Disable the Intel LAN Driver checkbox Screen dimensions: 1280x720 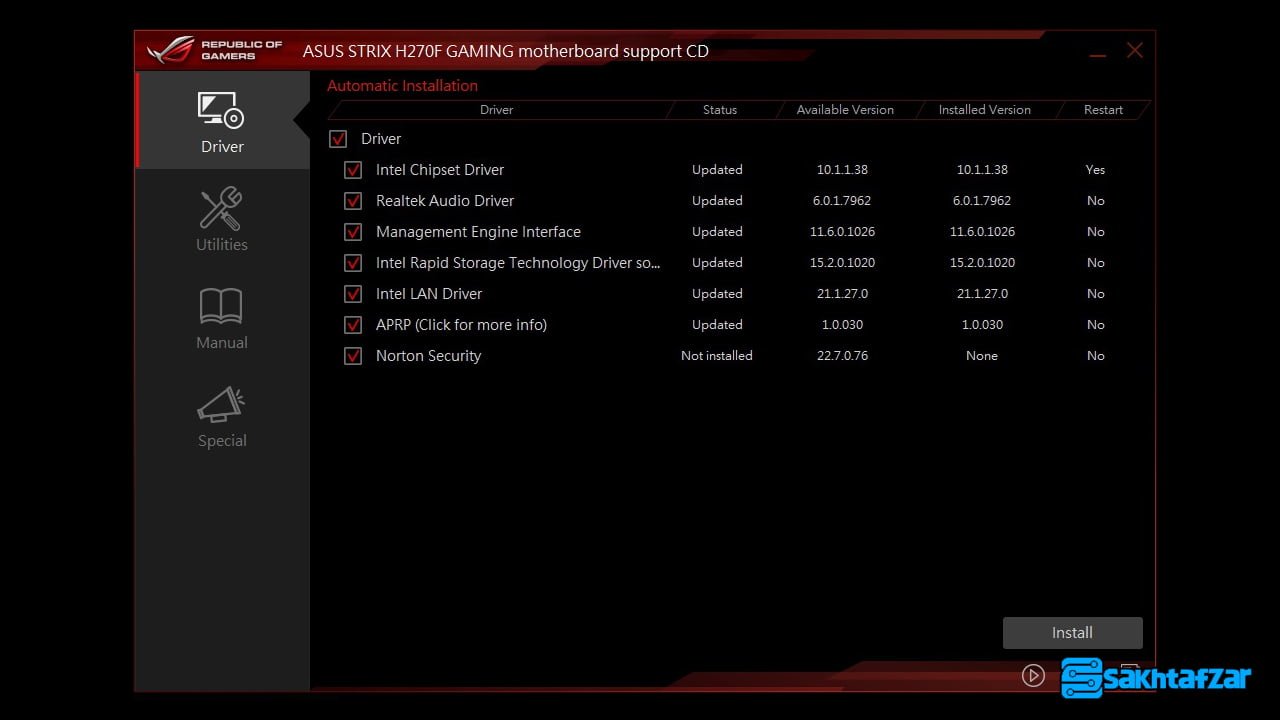(x=353, y=294)
